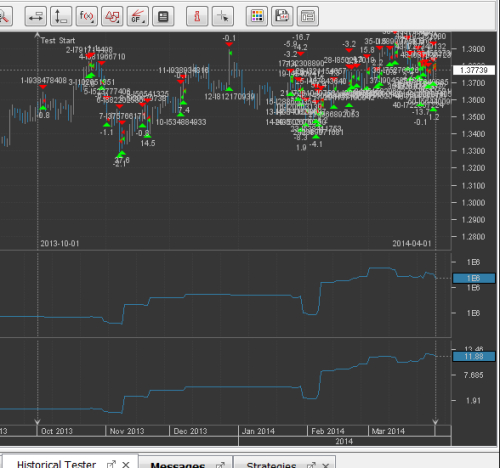
Task: Click the 1.3900 price axis label
Action: (473, 49)
